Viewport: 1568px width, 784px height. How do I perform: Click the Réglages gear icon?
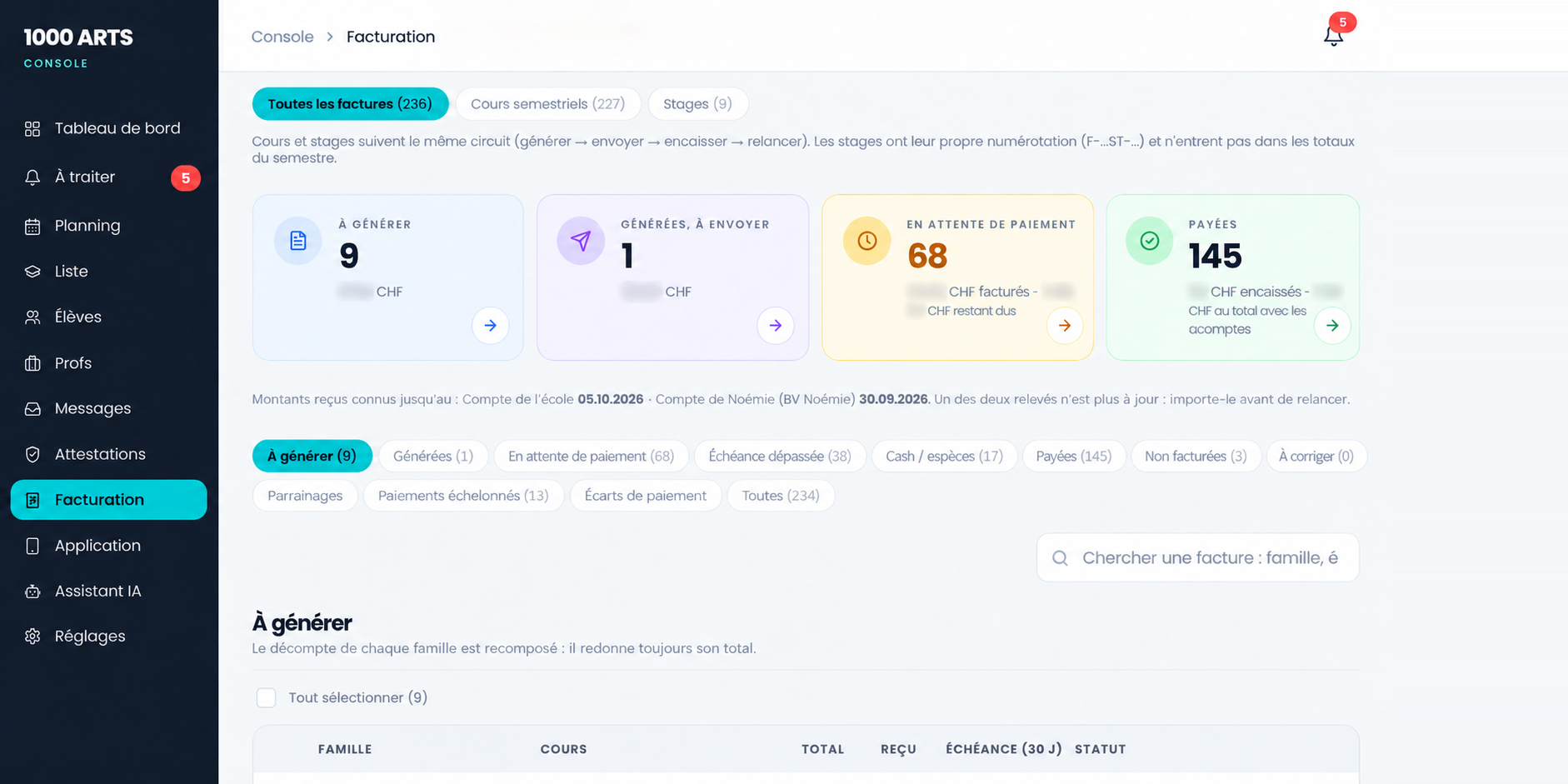pos(32,637)
